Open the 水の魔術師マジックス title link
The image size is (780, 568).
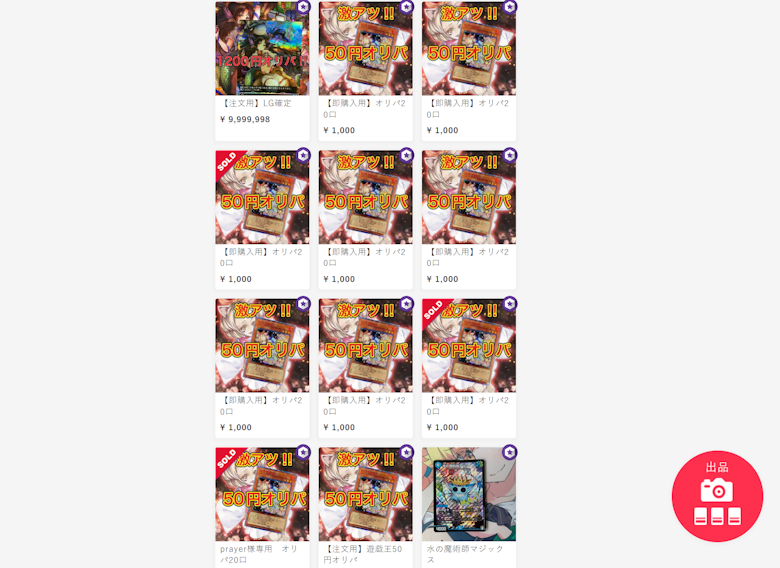(x=465, y=554)
